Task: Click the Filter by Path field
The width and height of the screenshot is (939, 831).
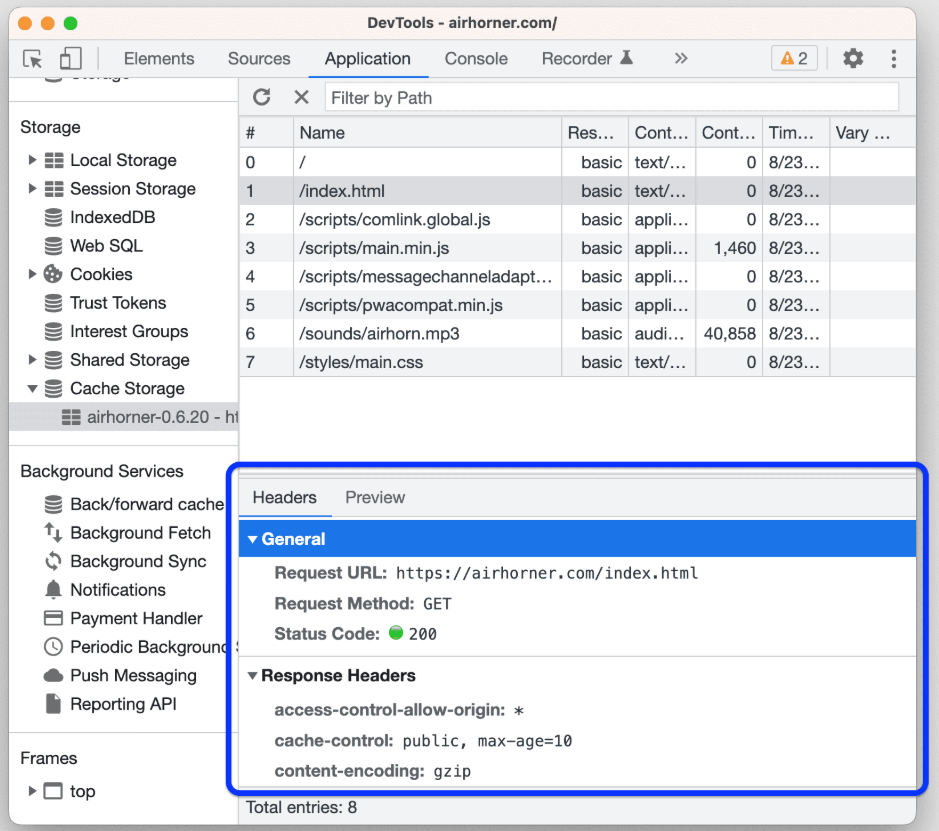Action: tap(611, 98)
